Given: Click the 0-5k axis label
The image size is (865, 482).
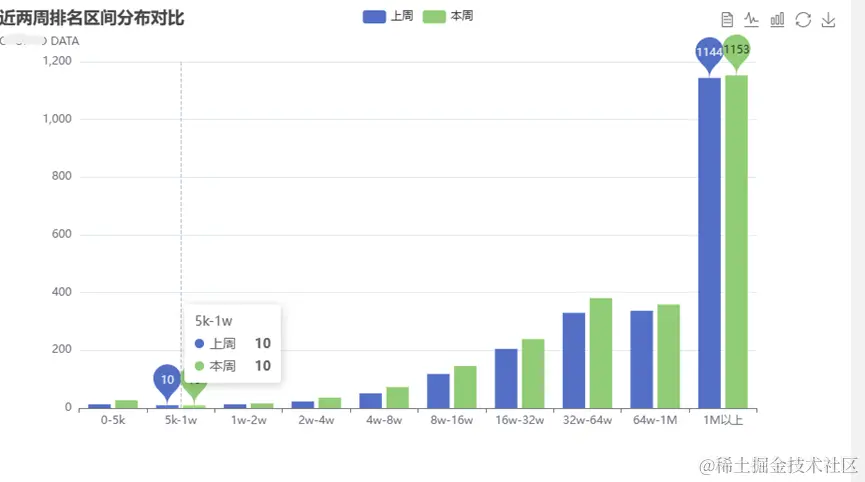Looking at the screenshot, I should 113,420.
